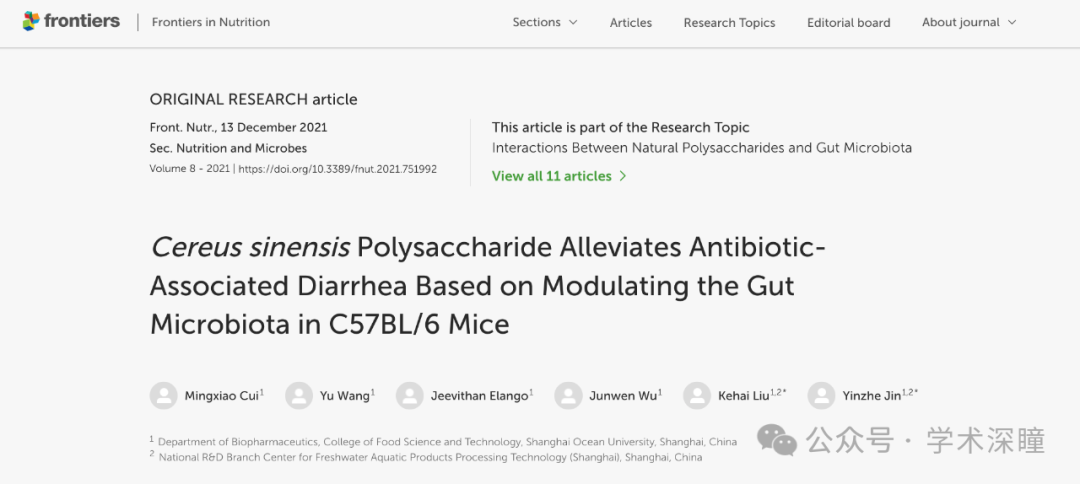Click the WeChat watermark icon
The height and width of the screenshot is (484, 1080).
(777, 440)
